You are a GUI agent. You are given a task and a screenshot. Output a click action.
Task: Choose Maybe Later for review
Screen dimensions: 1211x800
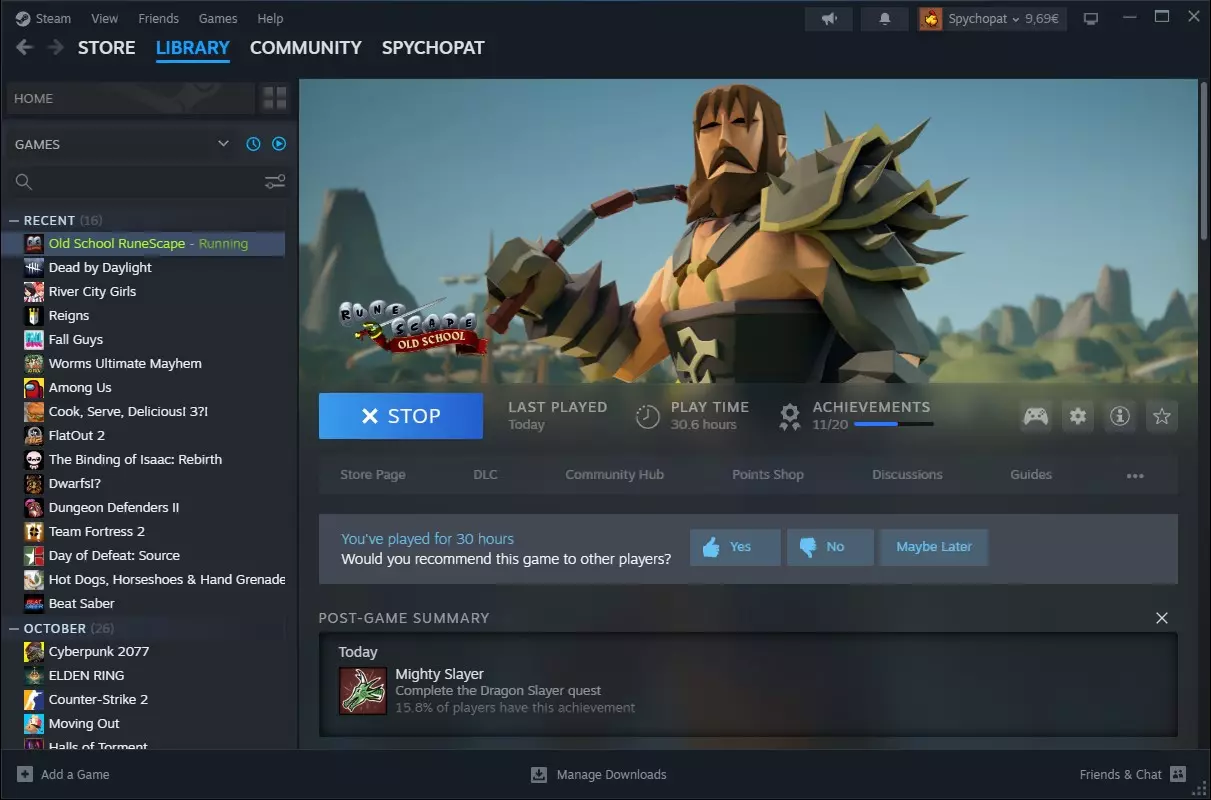934,547
